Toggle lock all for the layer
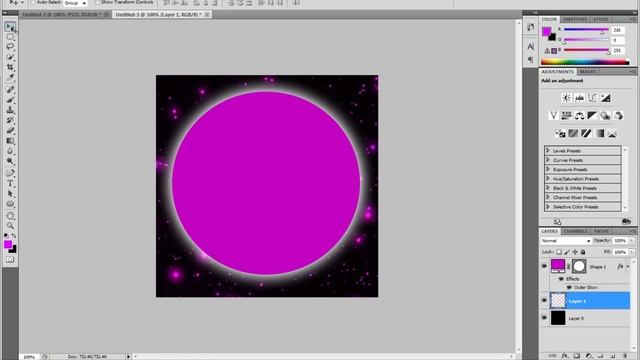Viewport: 640px width, 360px height. pos(583,252)
